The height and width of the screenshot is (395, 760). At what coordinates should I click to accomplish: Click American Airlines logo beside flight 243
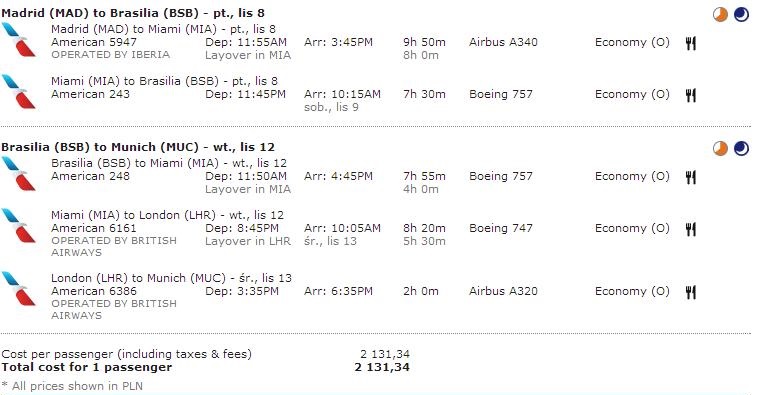point(19,92)
